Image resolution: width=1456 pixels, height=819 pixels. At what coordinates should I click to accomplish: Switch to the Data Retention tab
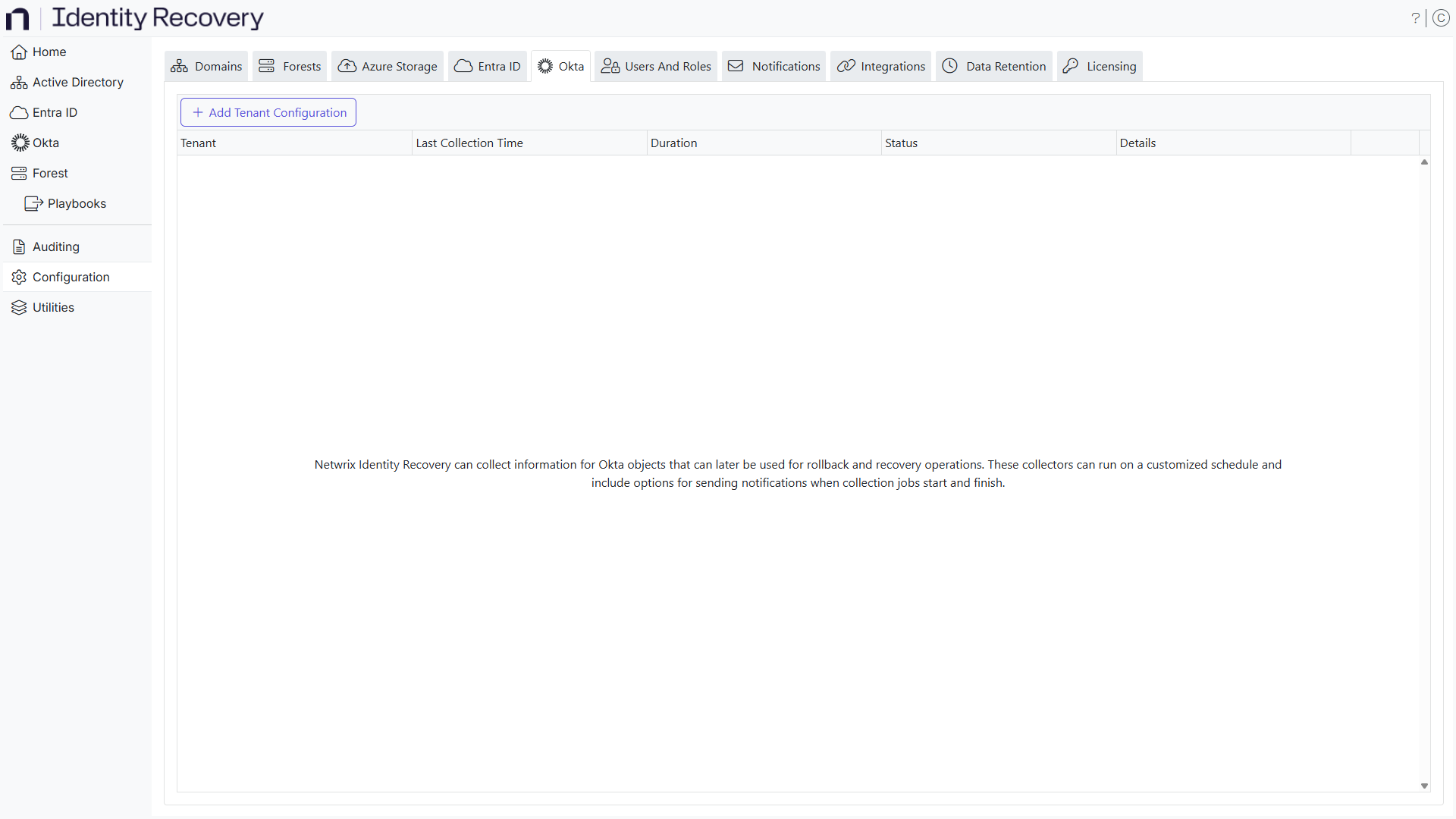993,66
